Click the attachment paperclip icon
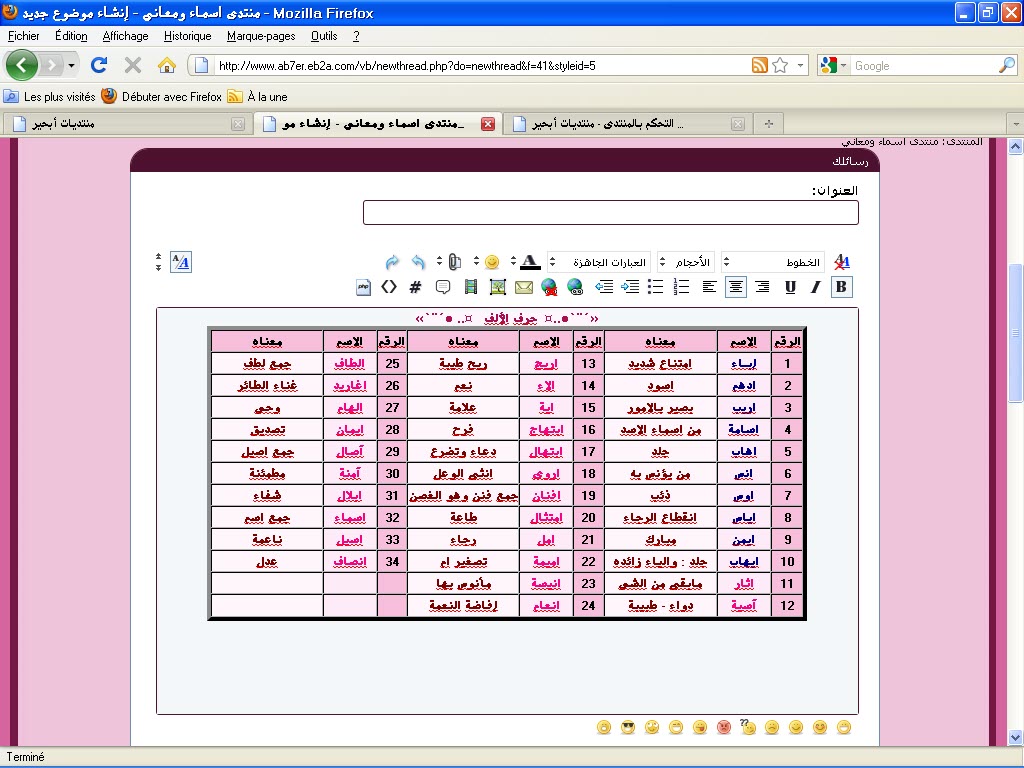Image resolution: width=1024 pixels, height=768 pixels. pos(454,262)
